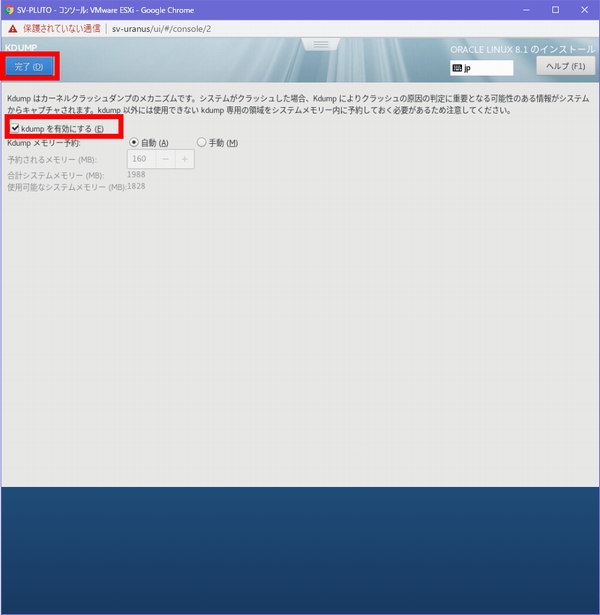Increase reserved memory with plus button
Viewport: 600px width, 615px height.
click(x=185, y=159)
